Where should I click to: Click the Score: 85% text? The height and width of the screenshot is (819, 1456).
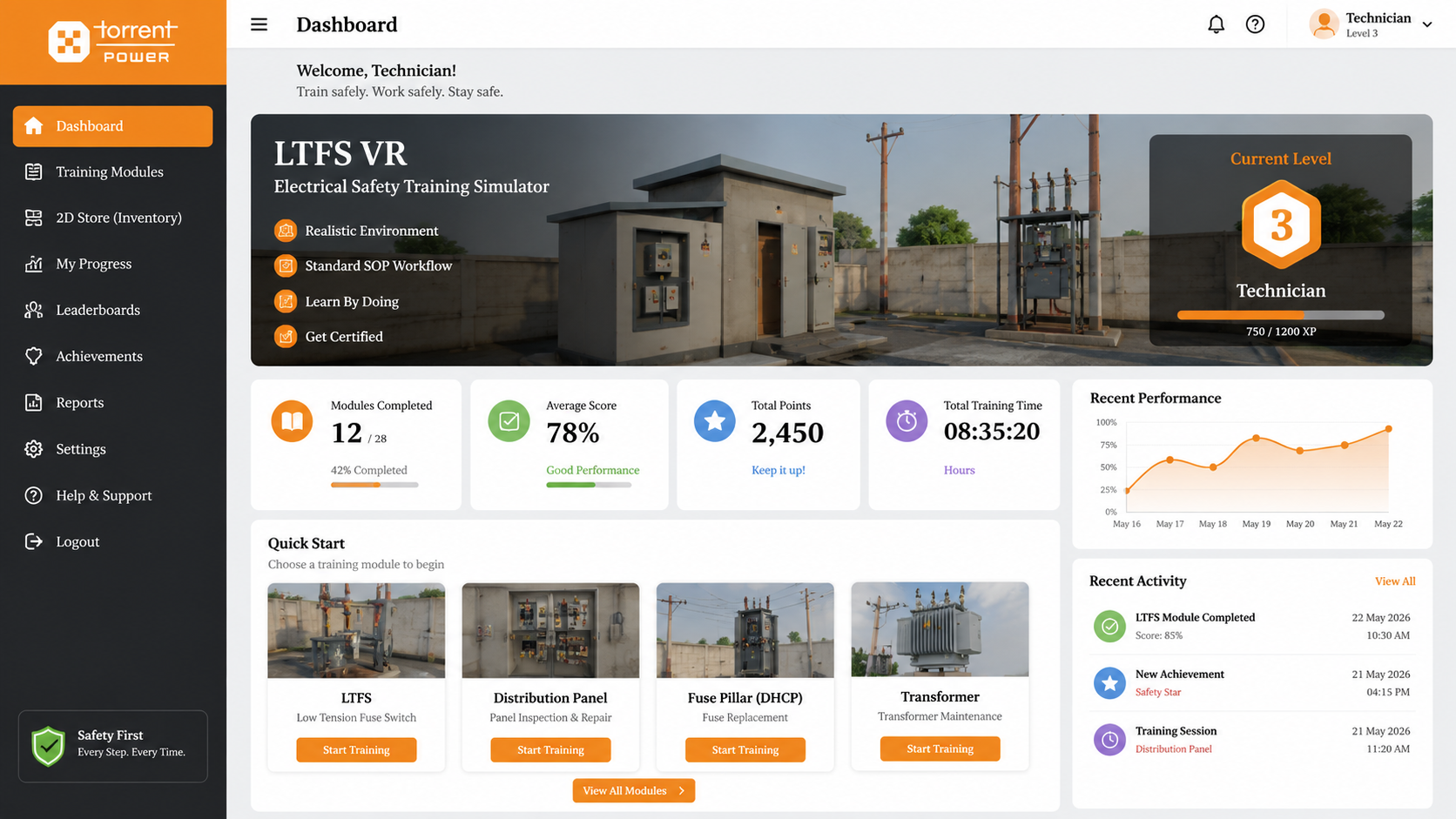coord(1159,635)
